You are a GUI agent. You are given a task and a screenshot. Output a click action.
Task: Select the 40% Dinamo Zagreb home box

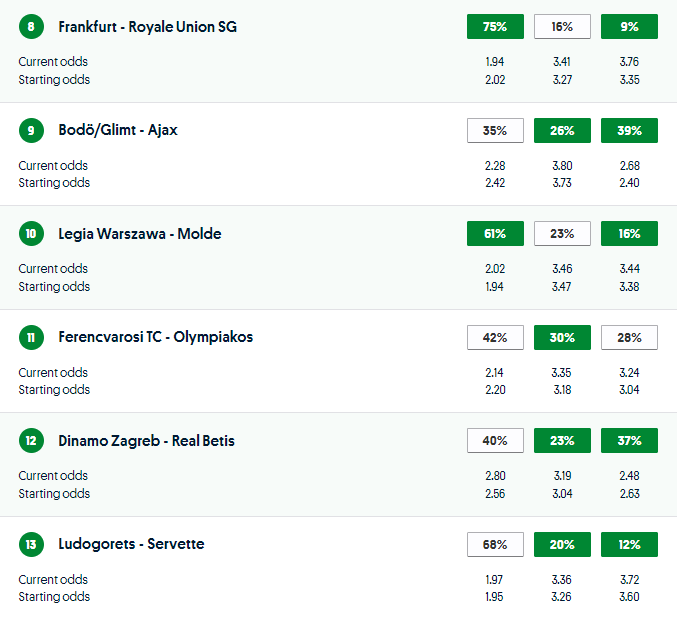pyautogui.click(x=495, y=441)
